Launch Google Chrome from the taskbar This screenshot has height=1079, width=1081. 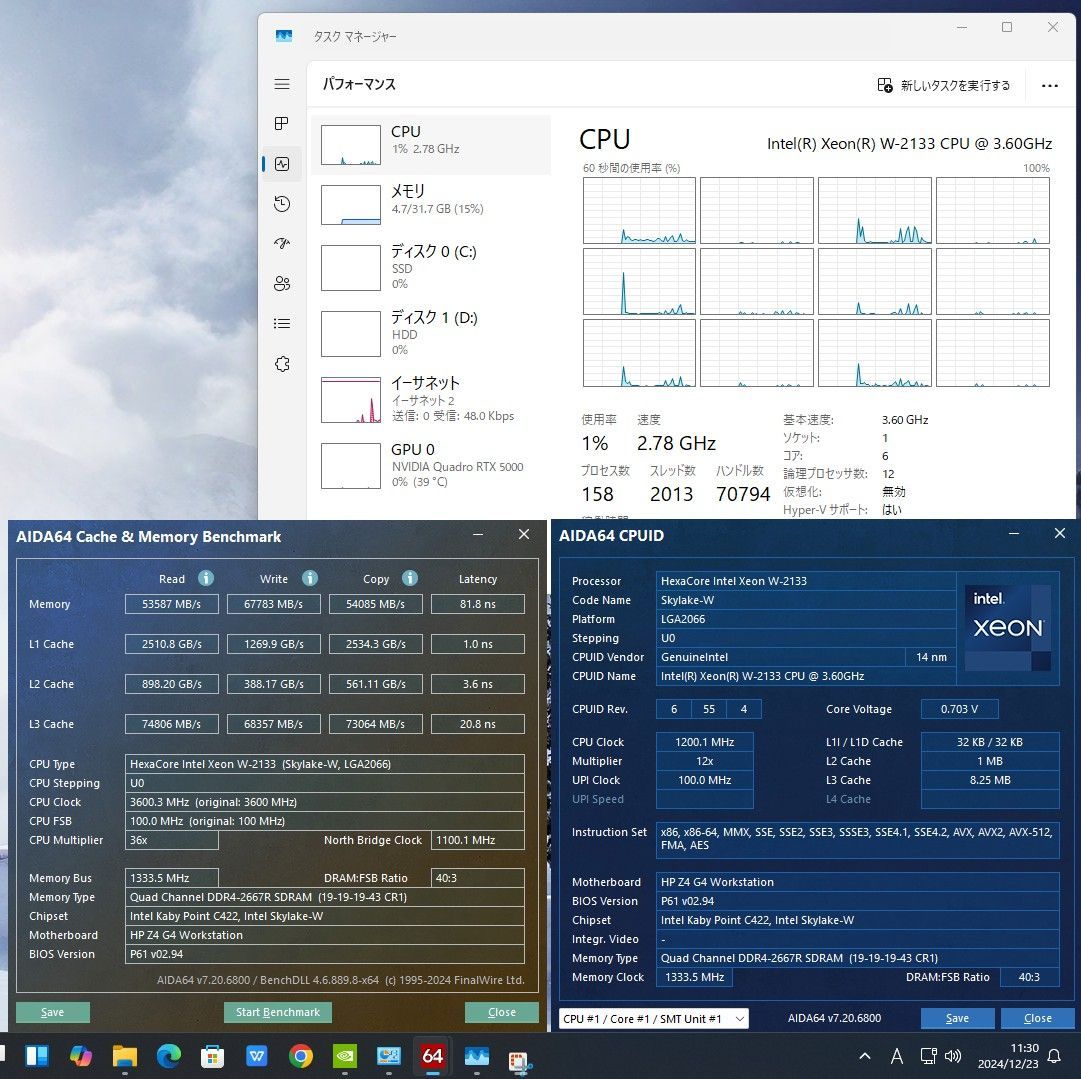click(x=301, y=1056)
